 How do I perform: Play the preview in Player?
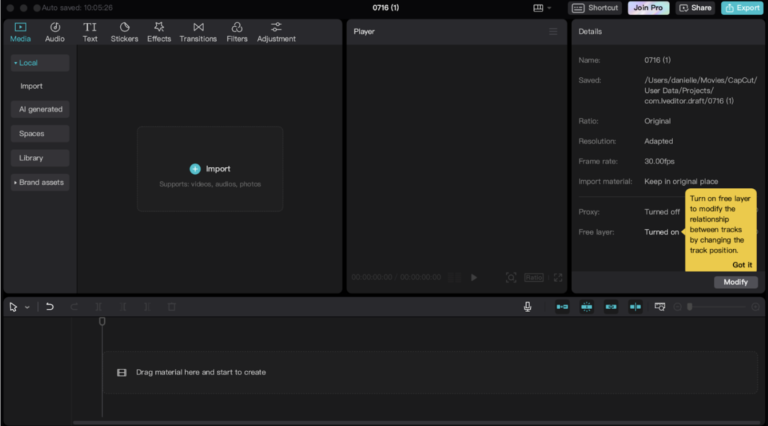tap(474, 278)
